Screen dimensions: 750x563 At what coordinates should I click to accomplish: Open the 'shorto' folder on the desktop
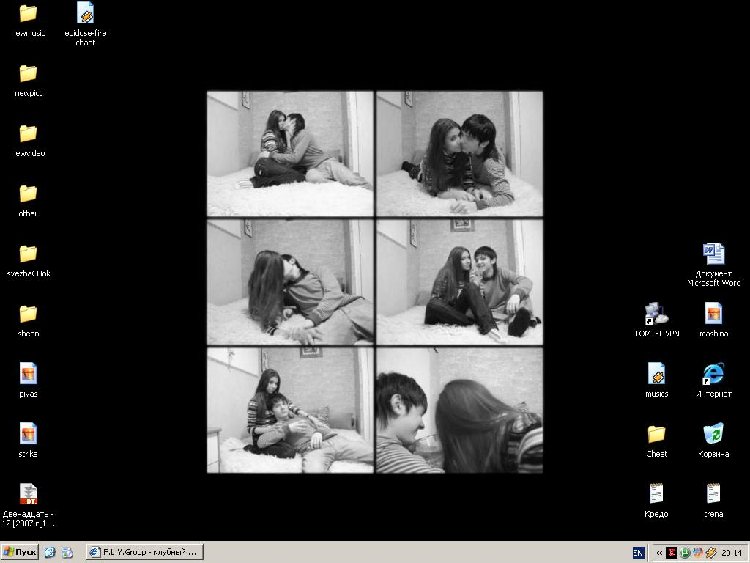pyautogui.click(x=28, y=314)
